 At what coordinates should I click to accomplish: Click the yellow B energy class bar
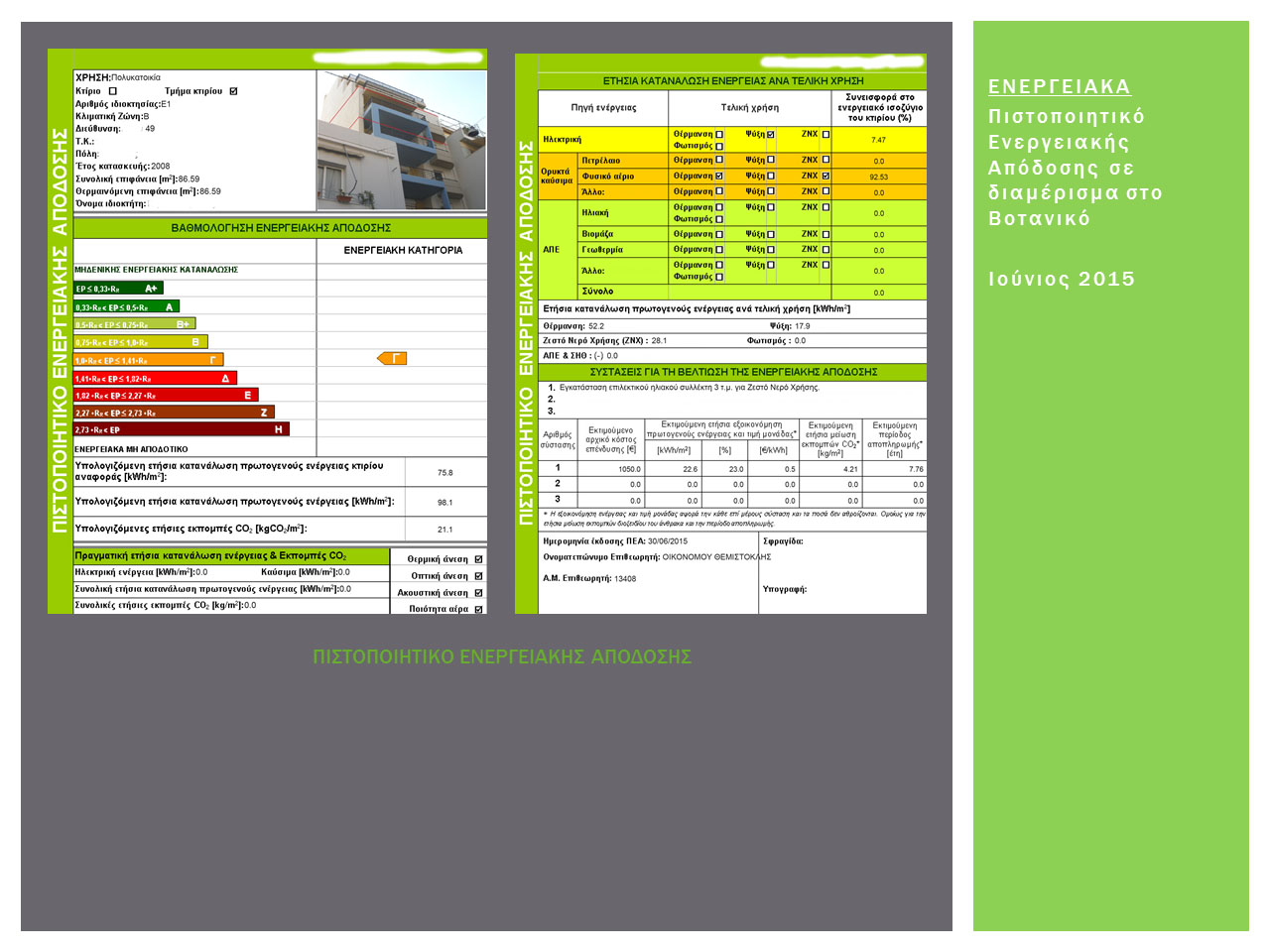tap(141, 342)
